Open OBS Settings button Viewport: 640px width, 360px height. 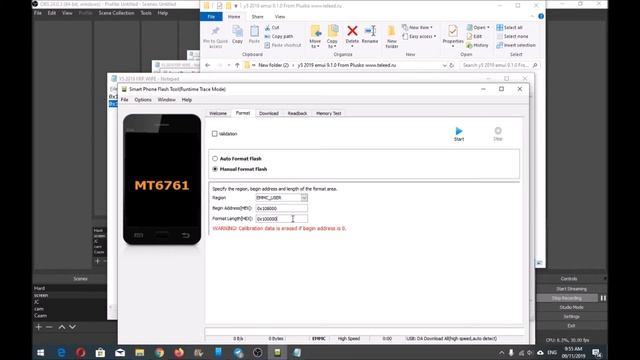tap(571, 317)
